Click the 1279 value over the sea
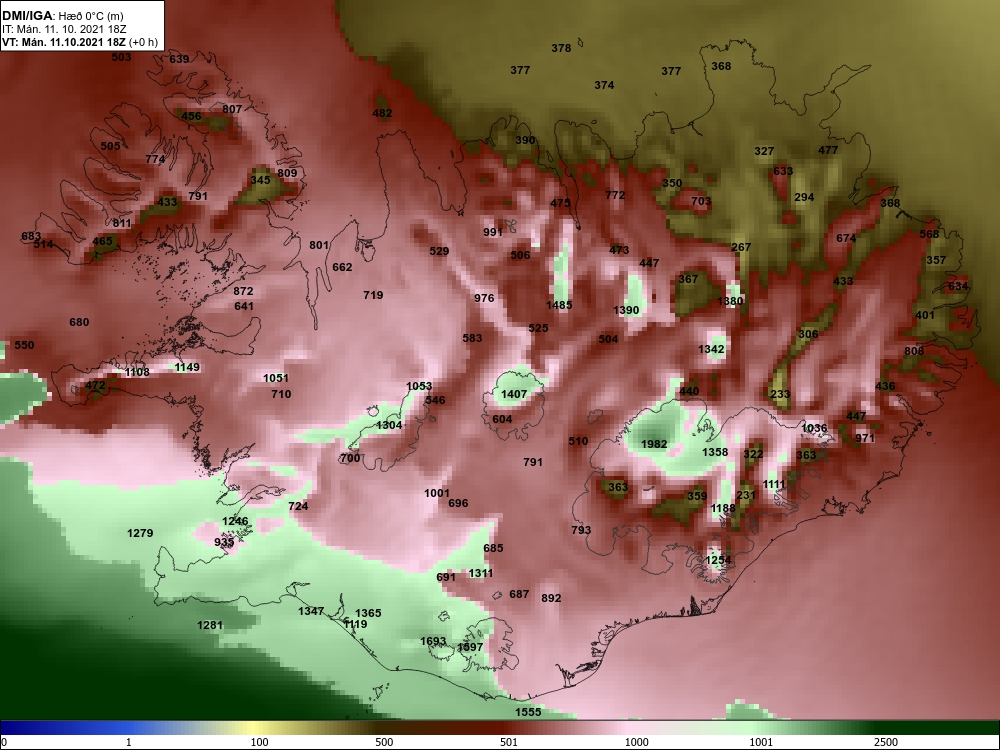The width and height of the screenshot is (1000, 750). click(x=140, y=533)
